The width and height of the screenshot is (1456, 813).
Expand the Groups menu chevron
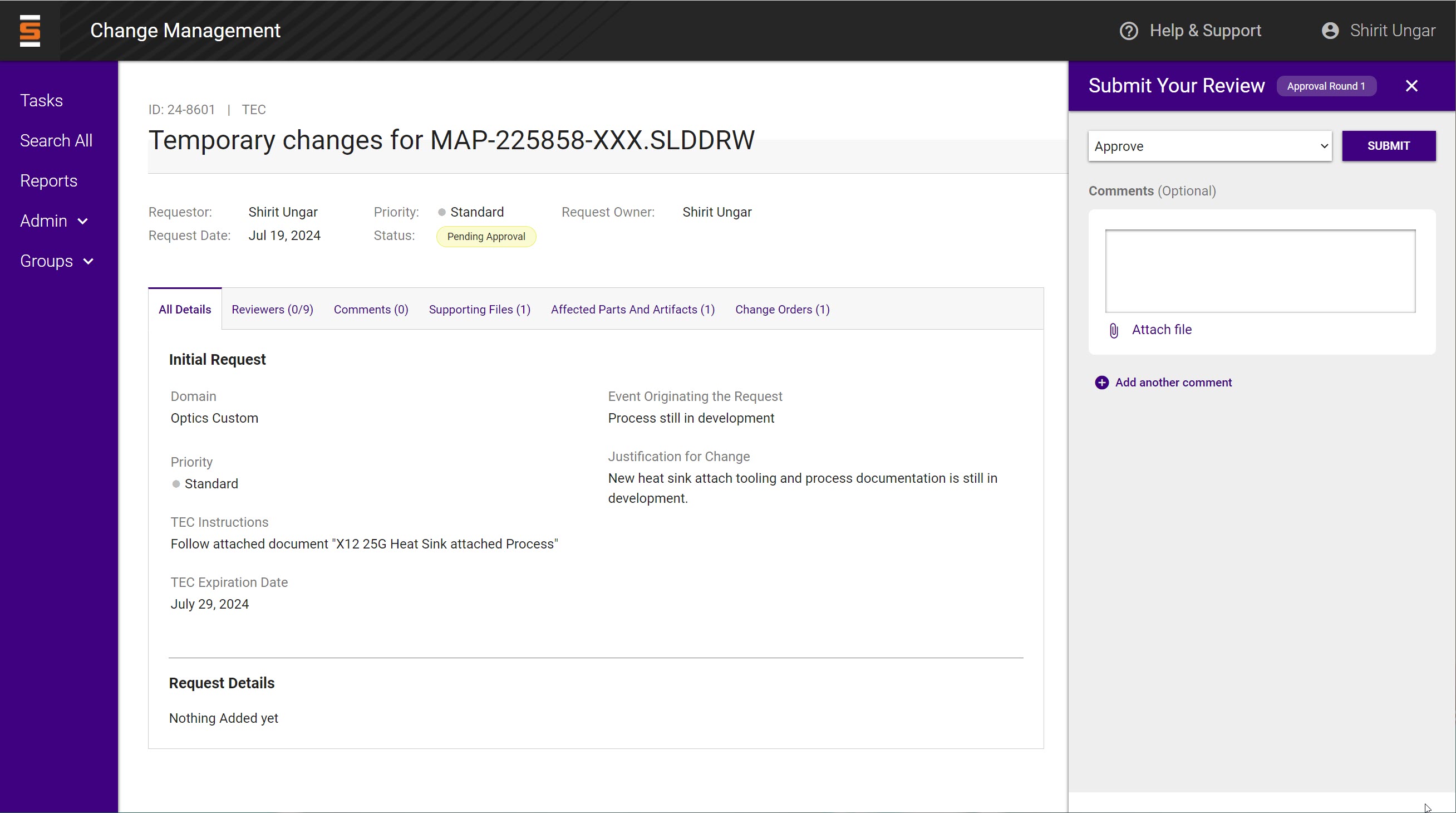point(88,262)
